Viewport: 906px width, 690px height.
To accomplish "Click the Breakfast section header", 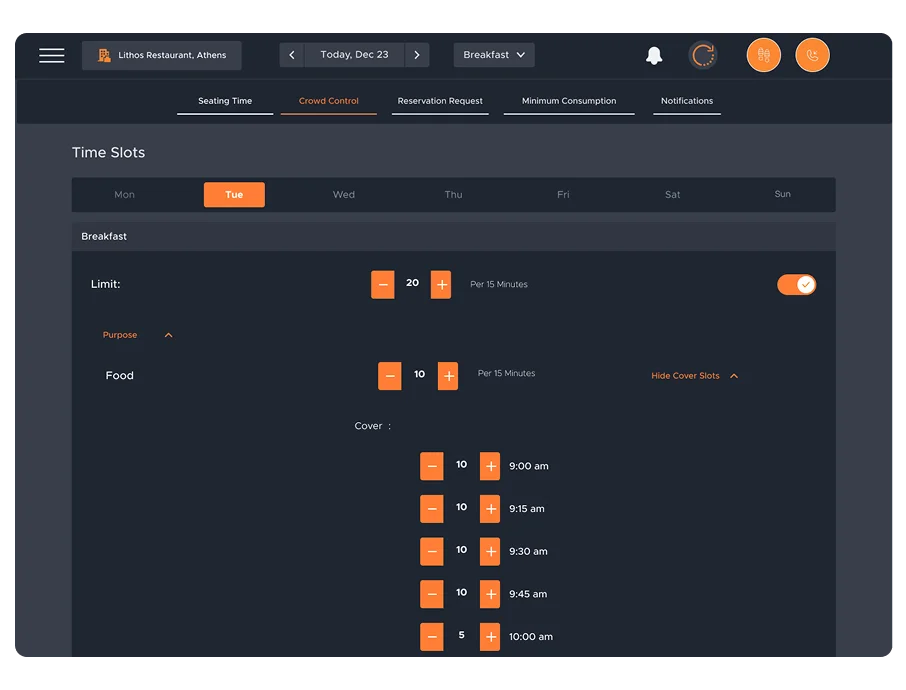I will [x=454, y=236].
